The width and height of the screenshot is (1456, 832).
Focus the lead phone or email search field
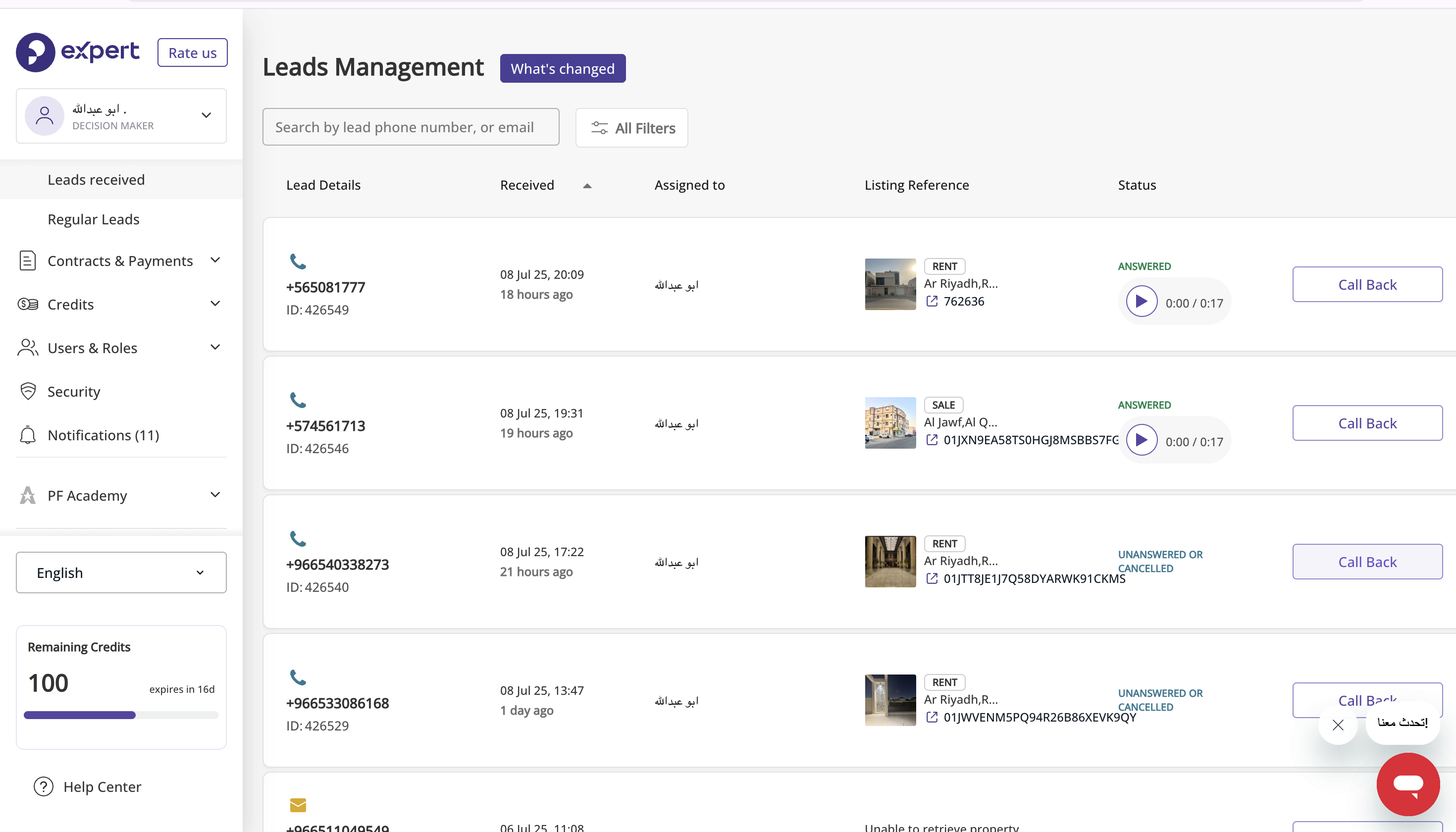click(411, 127)
